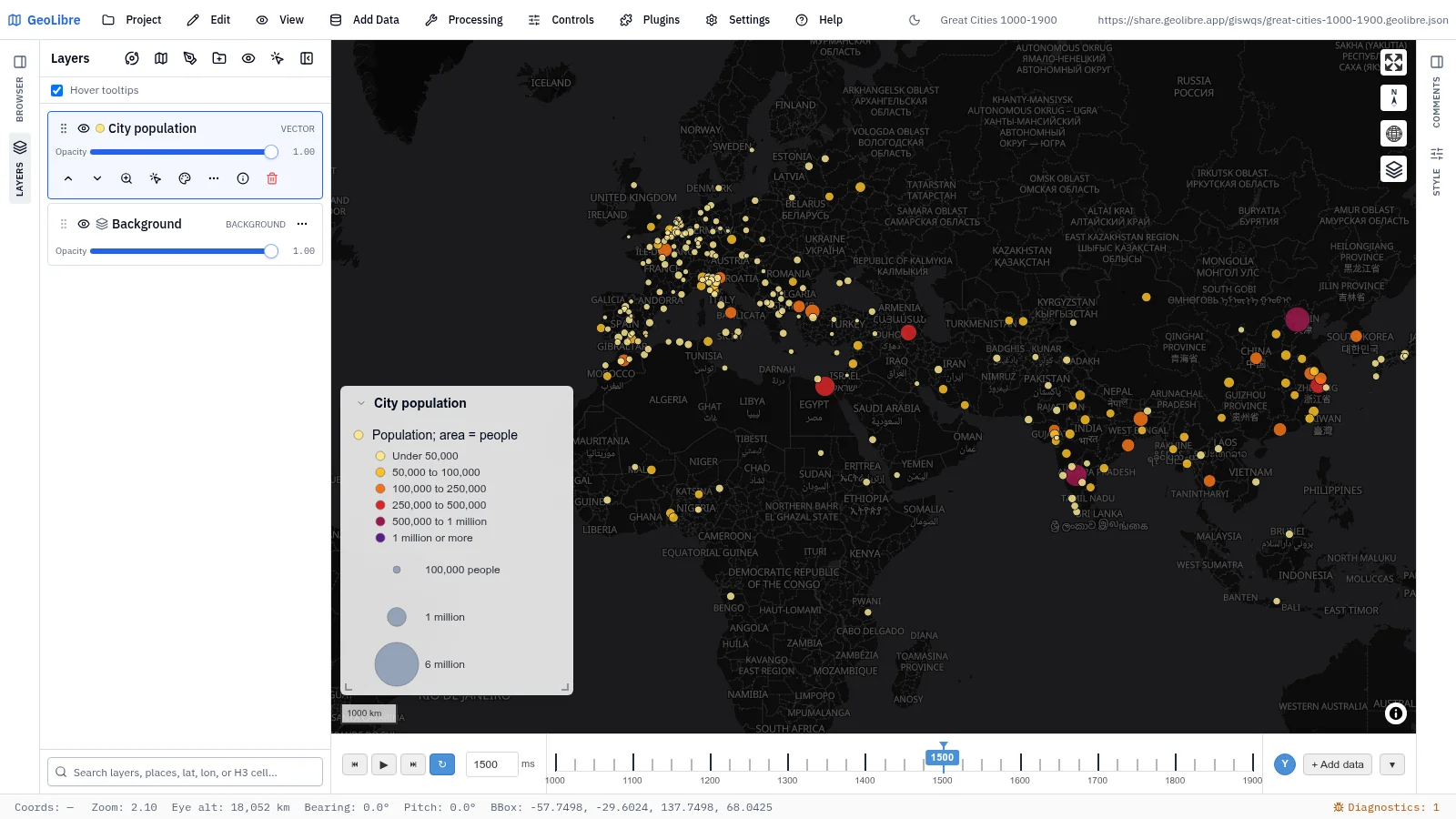Toggle the left sidebar panel icon
Screen dimensions: 1456x819
(20, 62)
